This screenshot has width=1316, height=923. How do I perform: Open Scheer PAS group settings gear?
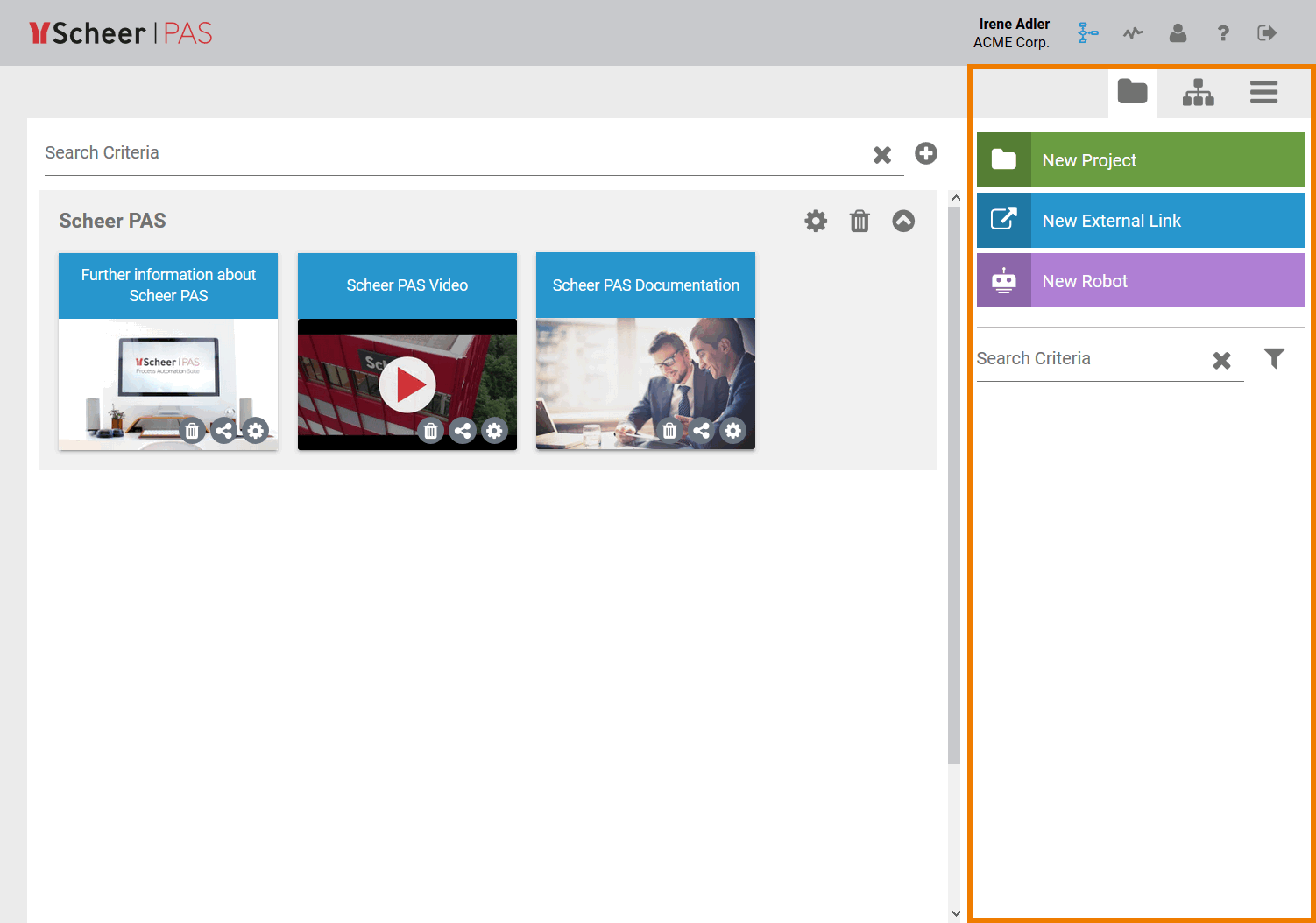816,222
